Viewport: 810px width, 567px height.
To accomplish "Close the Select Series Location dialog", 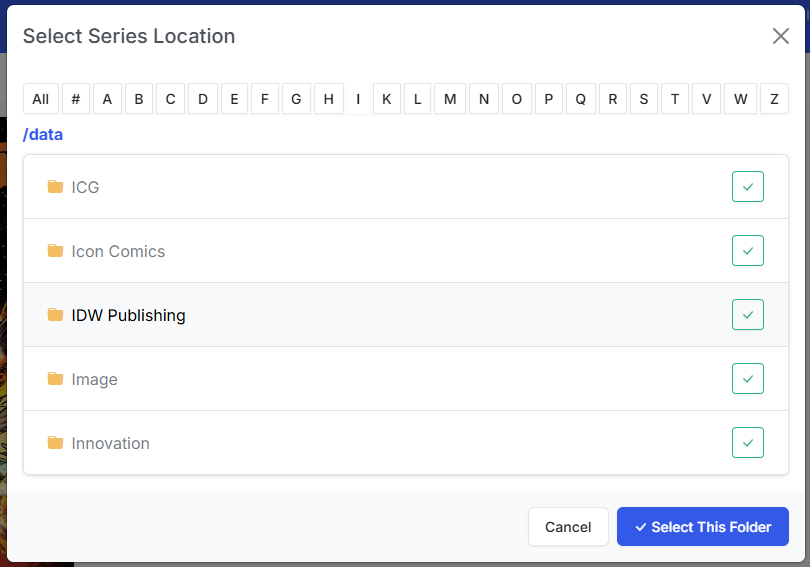I will point(781,36).
